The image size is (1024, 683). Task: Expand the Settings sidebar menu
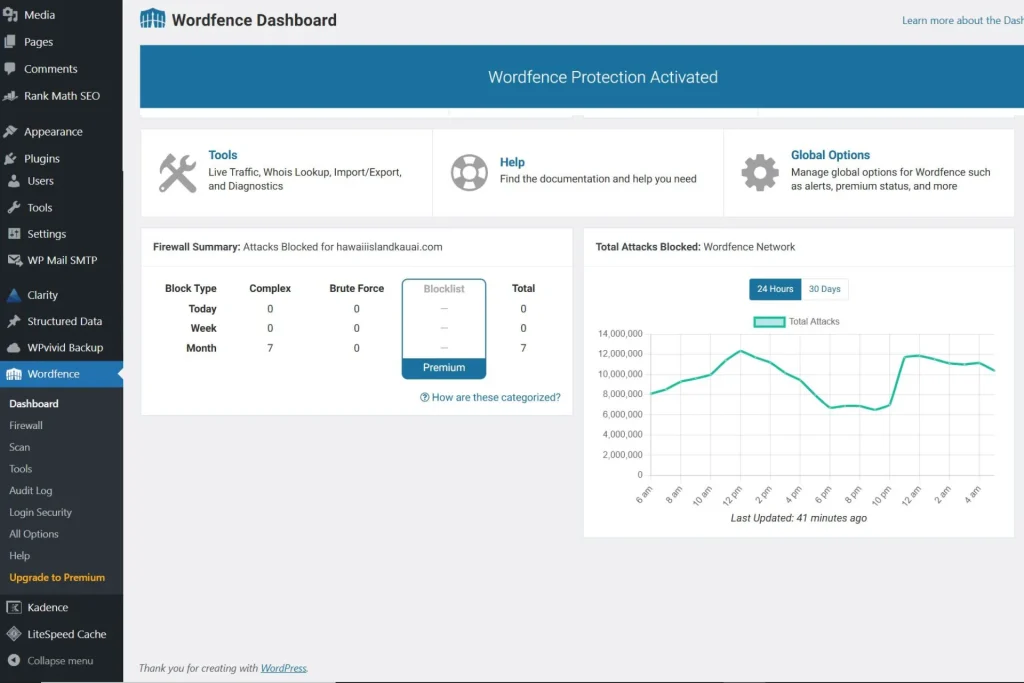pyautogui.click(x=46, y=234)
